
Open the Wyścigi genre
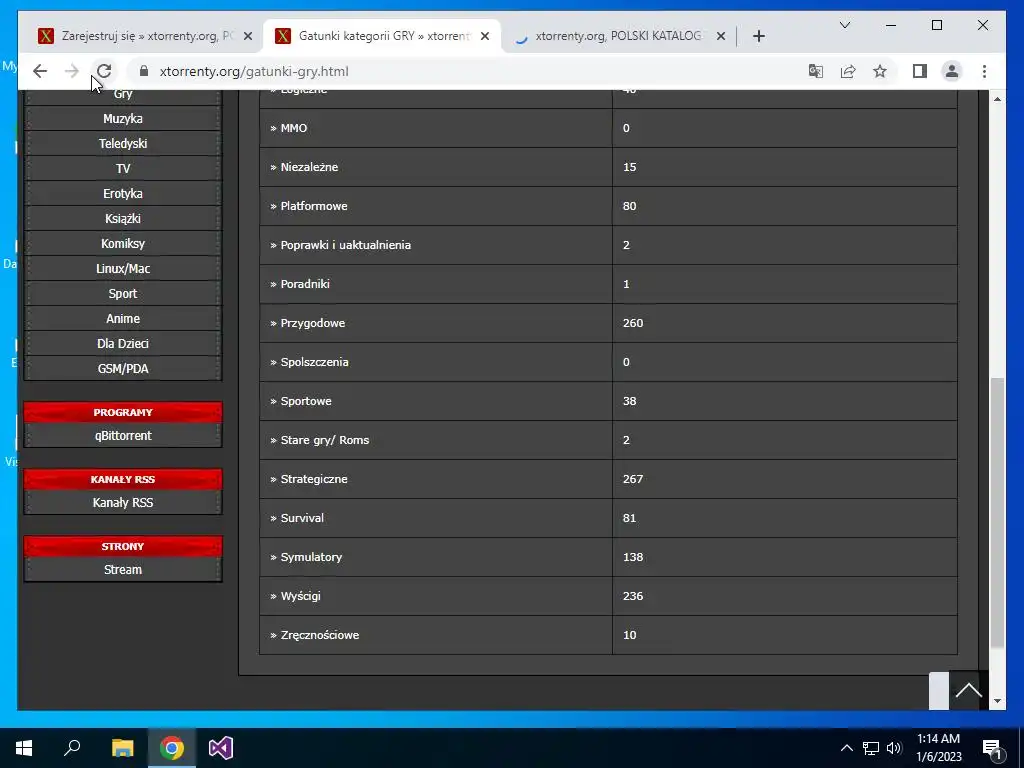pos(300,596)
